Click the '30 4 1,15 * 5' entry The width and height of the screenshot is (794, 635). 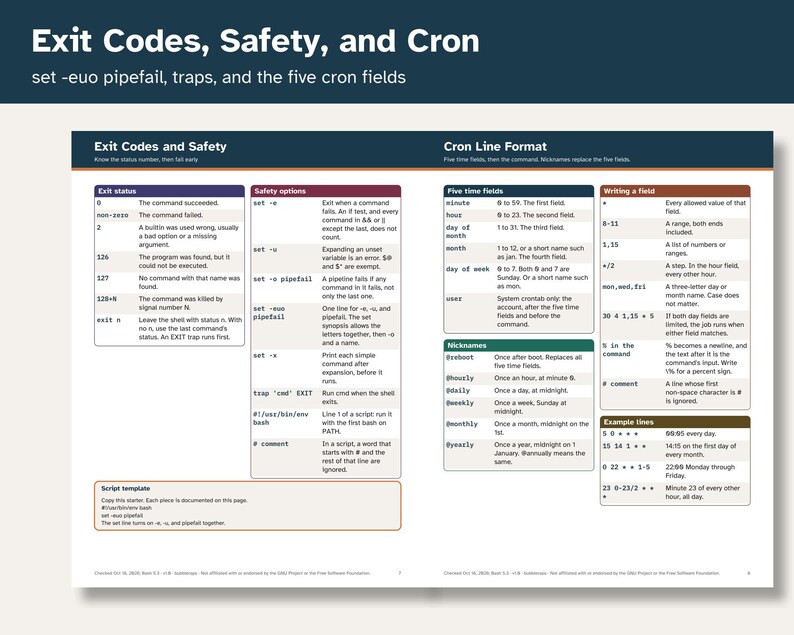coord(628,316)
